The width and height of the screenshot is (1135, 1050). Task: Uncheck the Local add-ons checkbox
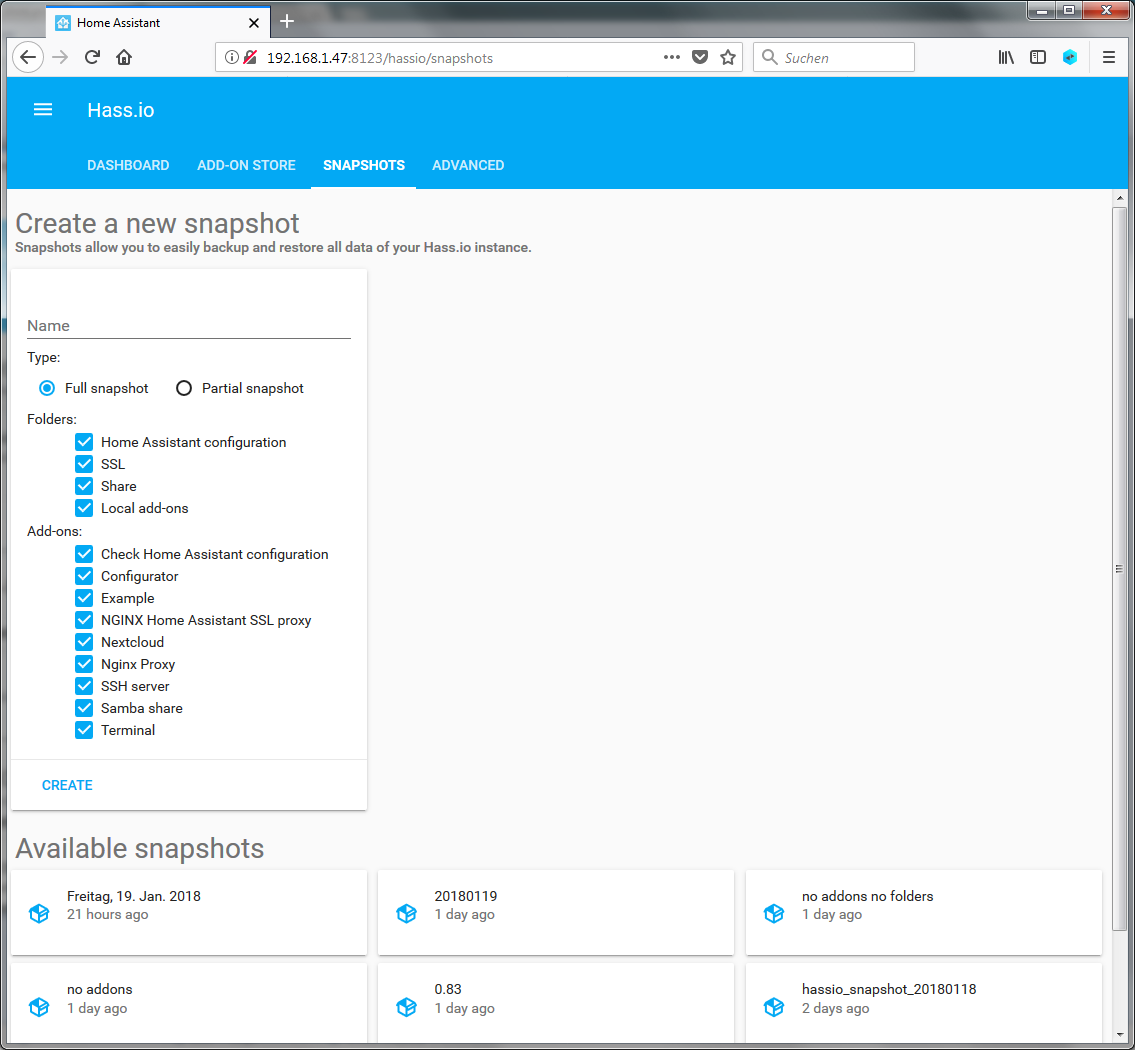(x=84, y=508)
